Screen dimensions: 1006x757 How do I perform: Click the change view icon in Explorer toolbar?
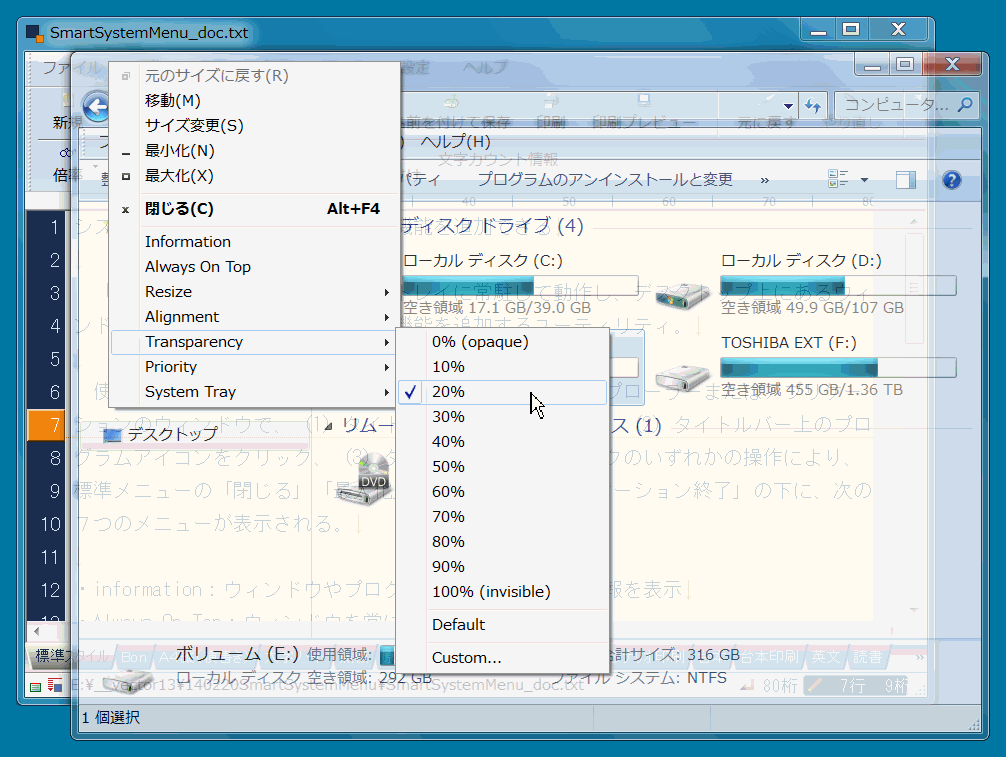point(838,179)
